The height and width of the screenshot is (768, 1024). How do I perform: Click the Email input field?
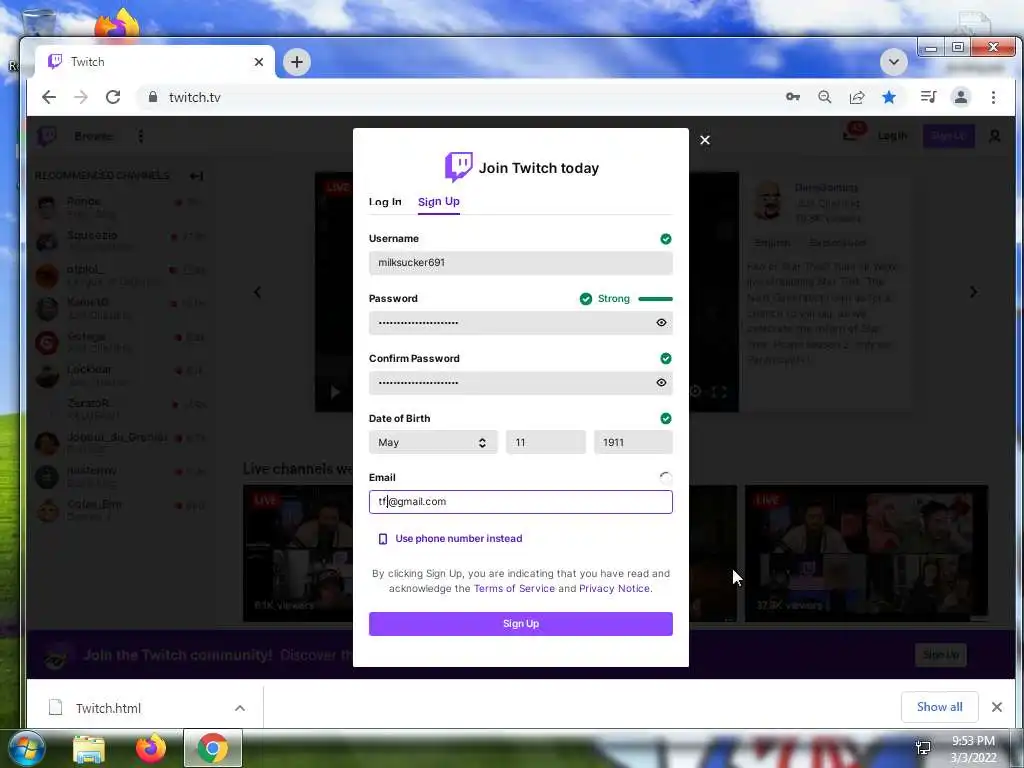pyautogui.click(x=520, y=502)
